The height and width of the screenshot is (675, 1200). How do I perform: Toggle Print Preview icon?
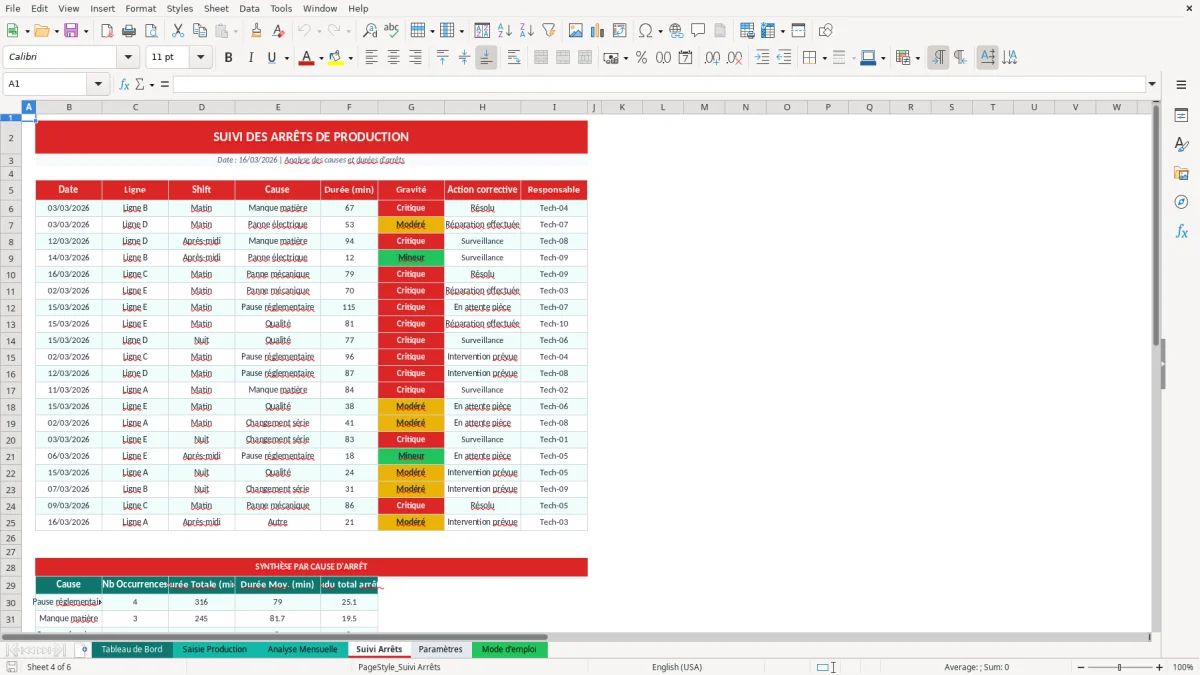coord(151,31)
